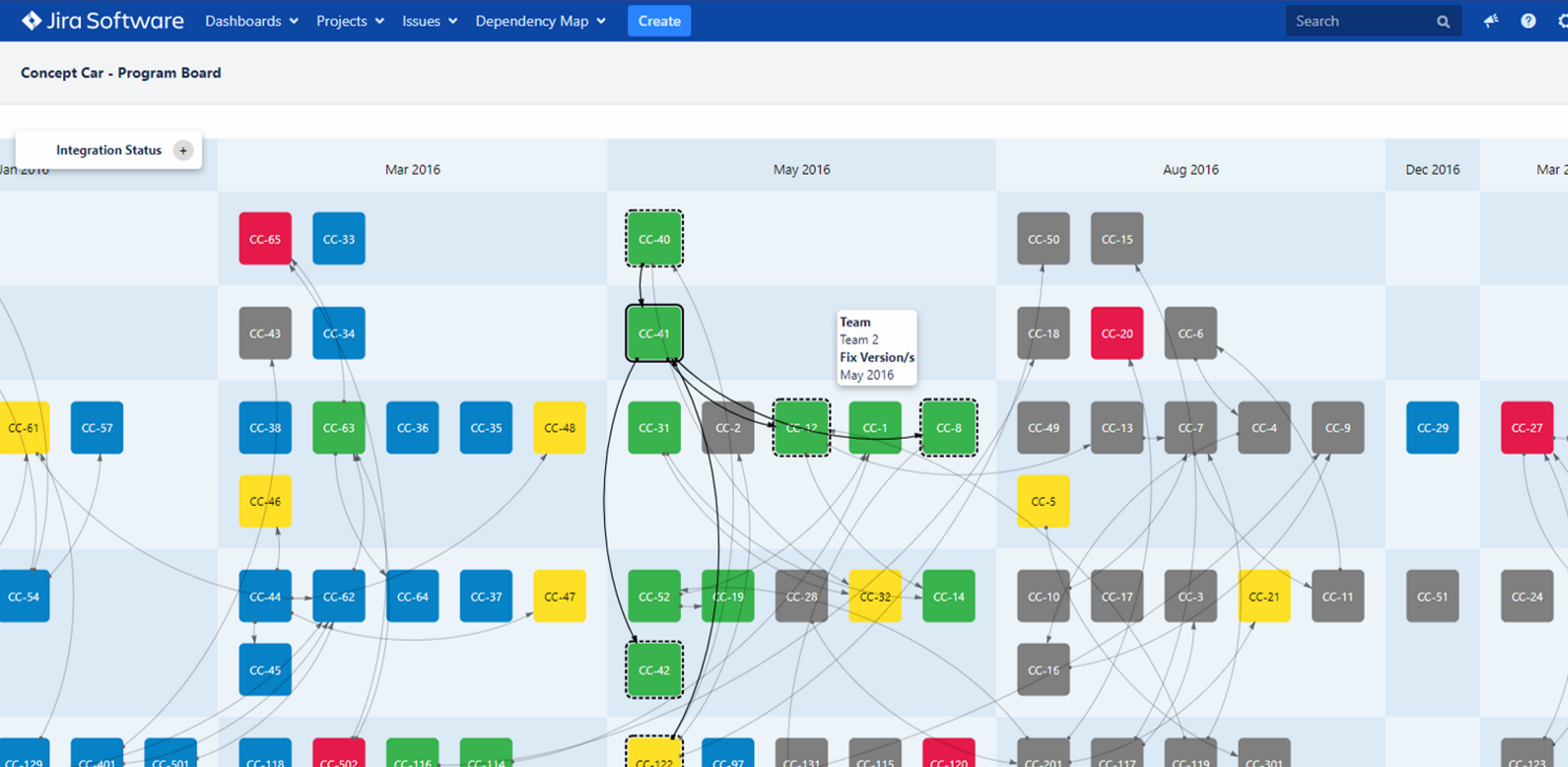
Task: Click the plus icon next to Integration Status
Action: click(182, 150)
